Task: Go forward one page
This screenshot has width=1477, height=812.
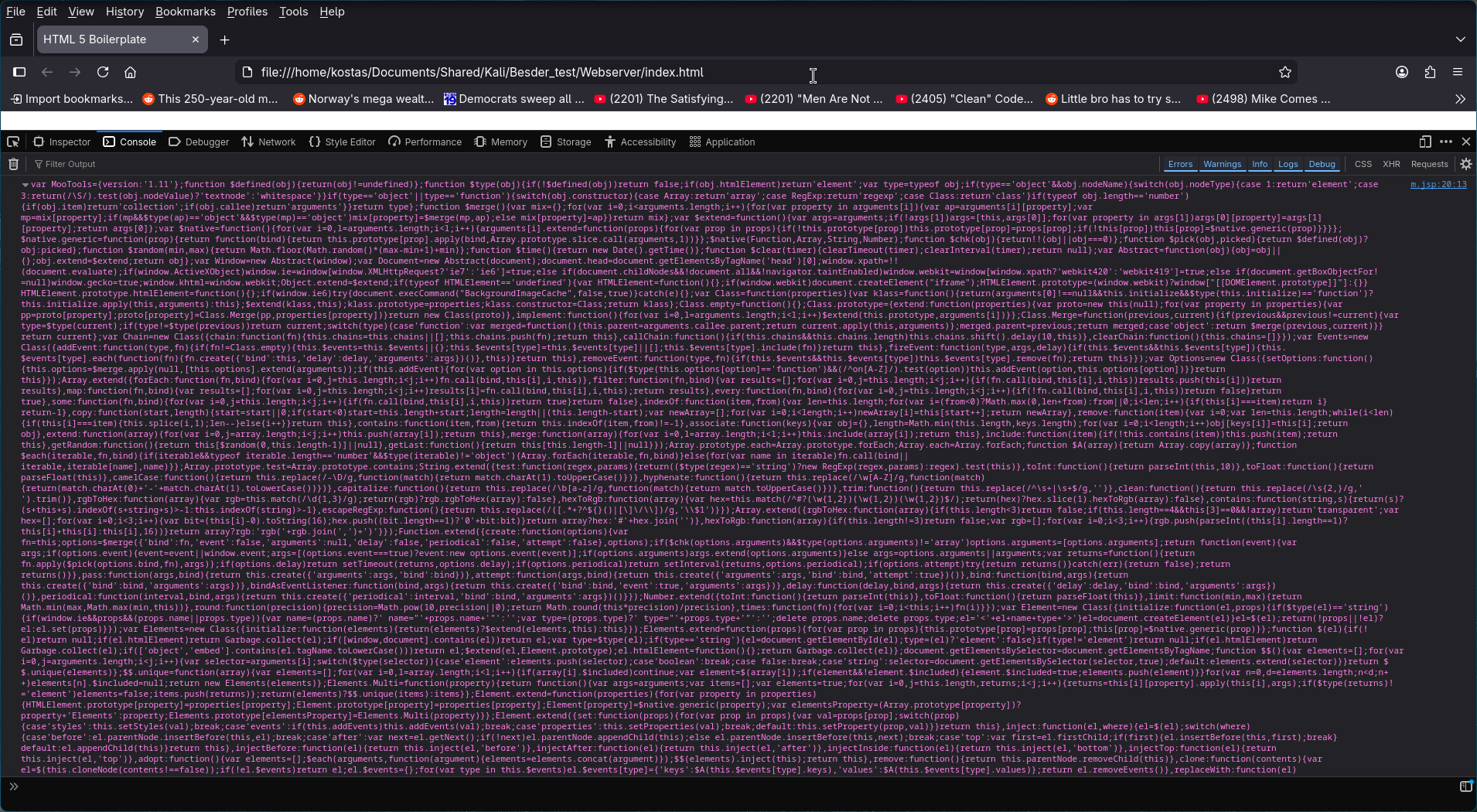Action: click(x=75, y=72)
